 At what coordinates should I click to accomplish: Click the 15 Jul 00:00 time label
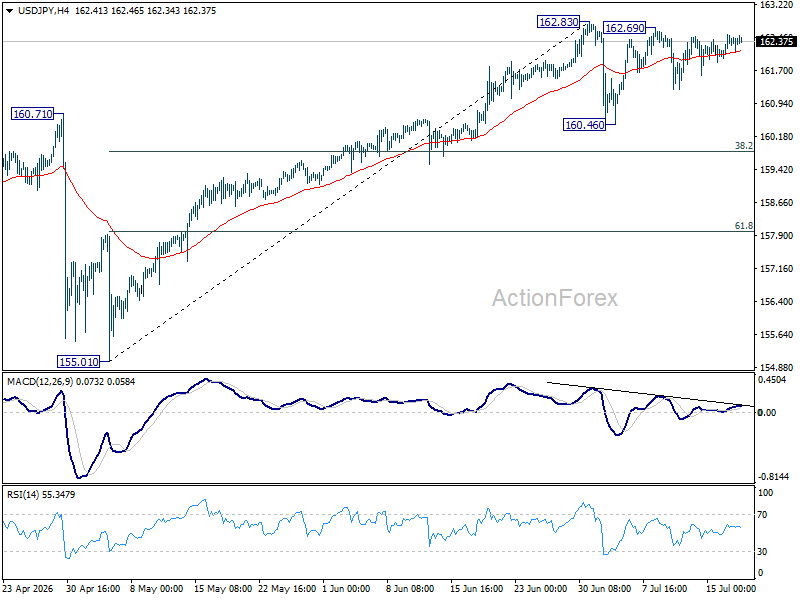pyautogui.click(x=731, y=589)
